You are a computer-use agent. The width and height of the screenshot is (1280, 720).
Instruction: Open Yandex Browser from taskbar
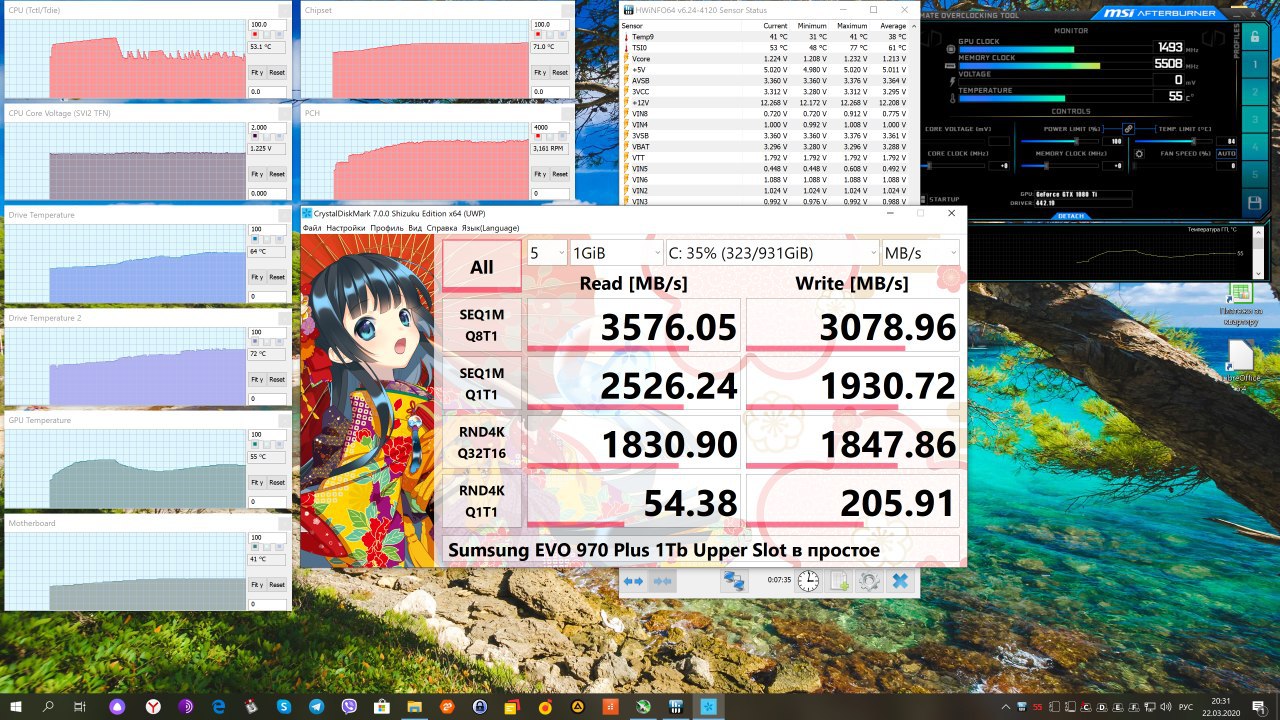click(152, 706)
